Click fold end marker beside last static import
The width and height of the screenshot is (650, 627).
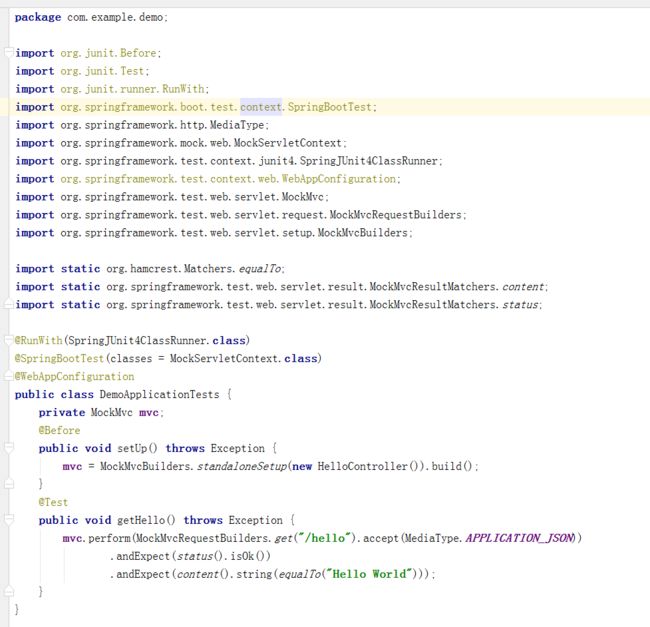pos(9,304)
